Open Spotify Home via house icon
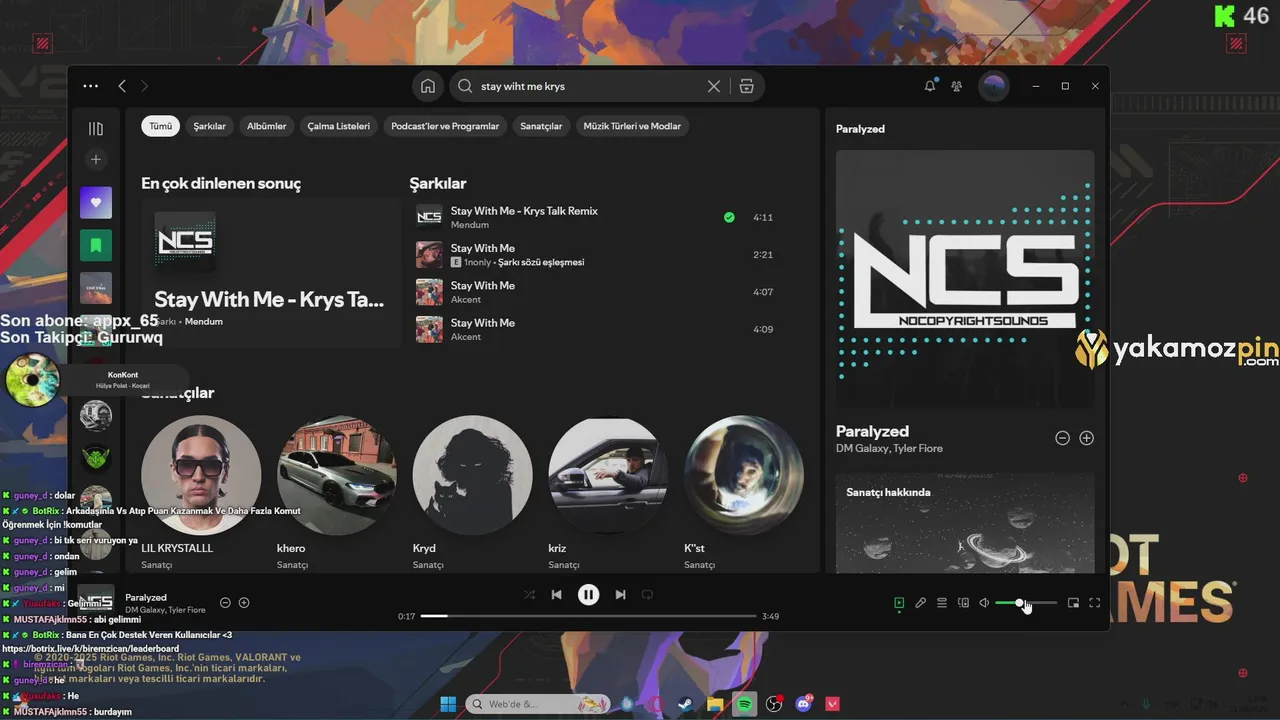 tap(428, 86)
